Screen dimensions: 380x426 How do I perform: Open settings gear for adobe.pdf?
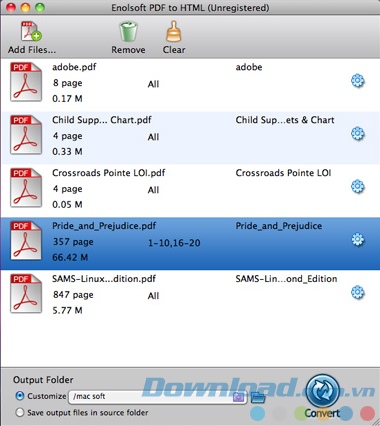pos(358,81)
